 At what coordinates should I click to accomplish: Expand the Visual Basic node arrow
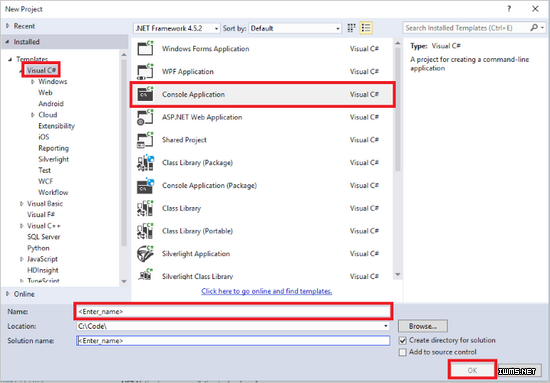pyautogui.click(x=22, y=204)
